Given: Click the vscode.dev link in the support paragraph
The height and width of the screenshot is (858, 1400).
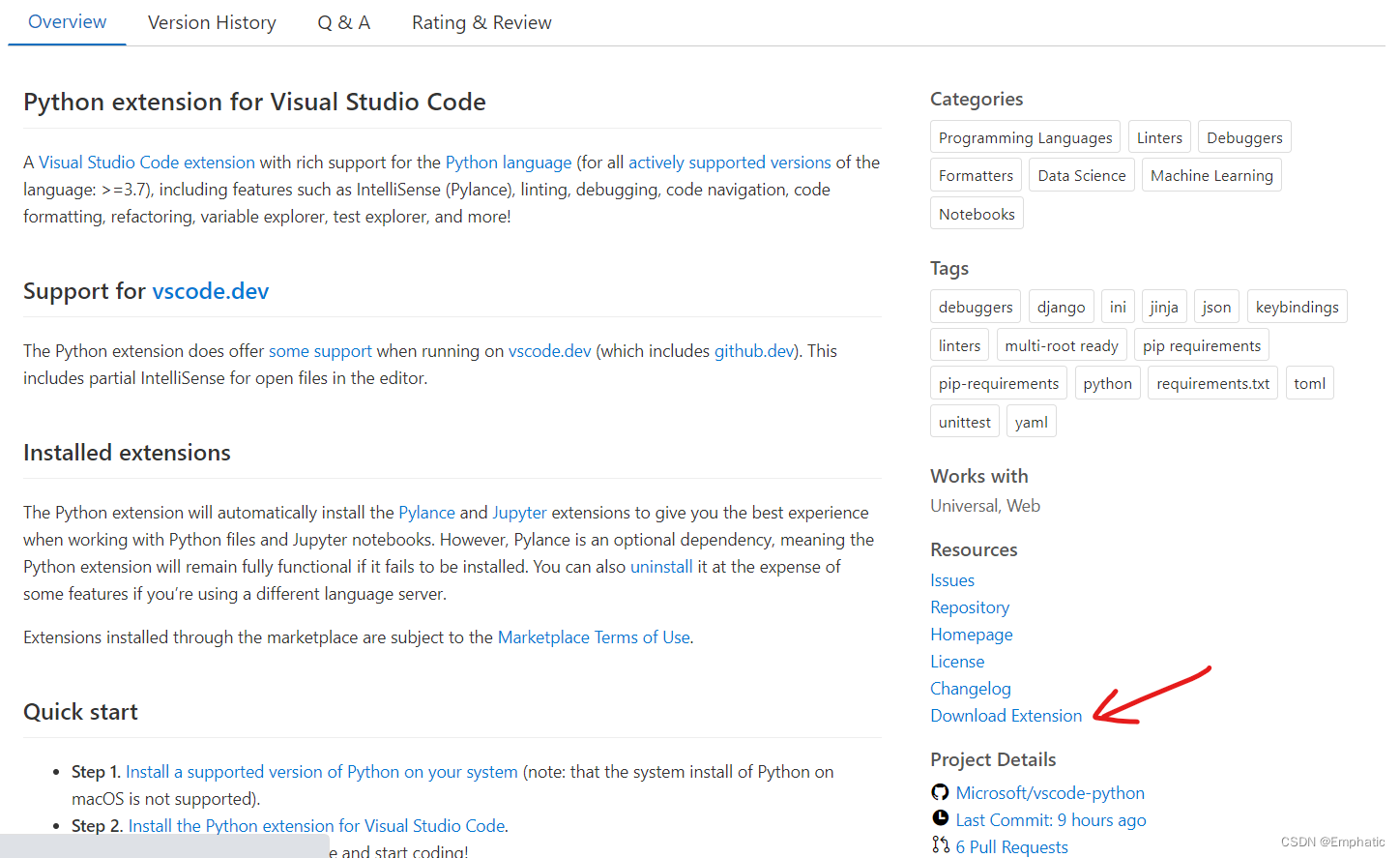Looking at the screenshot, I should (x=549, y=351).
